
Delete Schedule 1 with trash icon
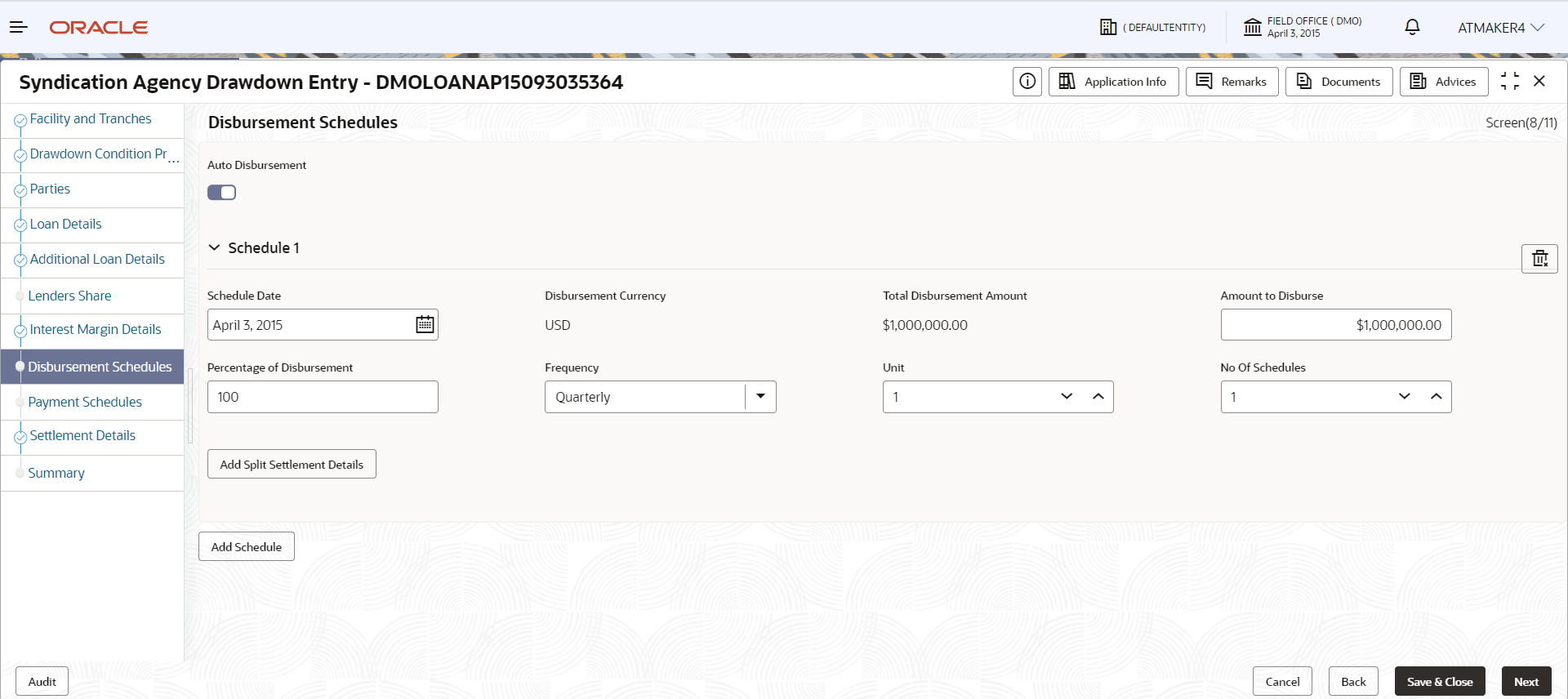click(x=1539, y=259)
